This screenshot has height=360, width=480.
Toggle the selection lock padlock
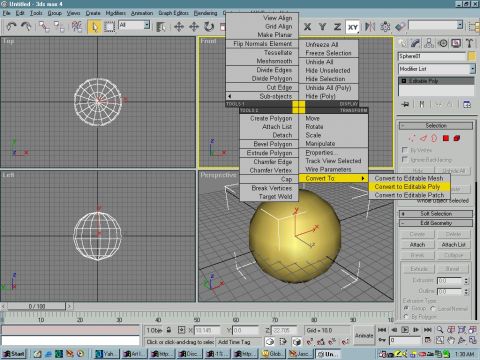coord(169,330)
